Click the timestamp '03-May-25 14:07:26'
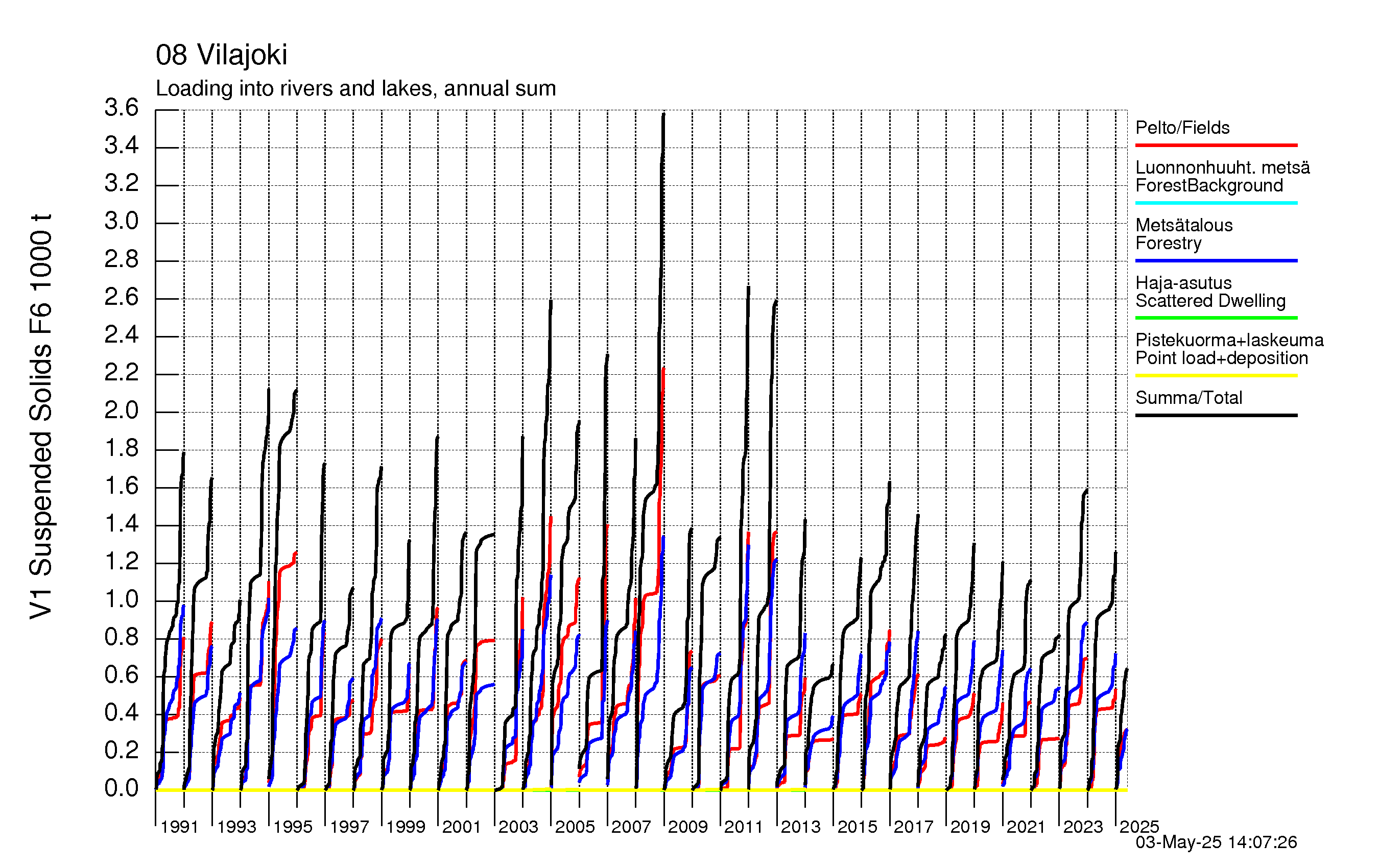This screenshot has width=1379, height=868. click(x=1216, y=842)
